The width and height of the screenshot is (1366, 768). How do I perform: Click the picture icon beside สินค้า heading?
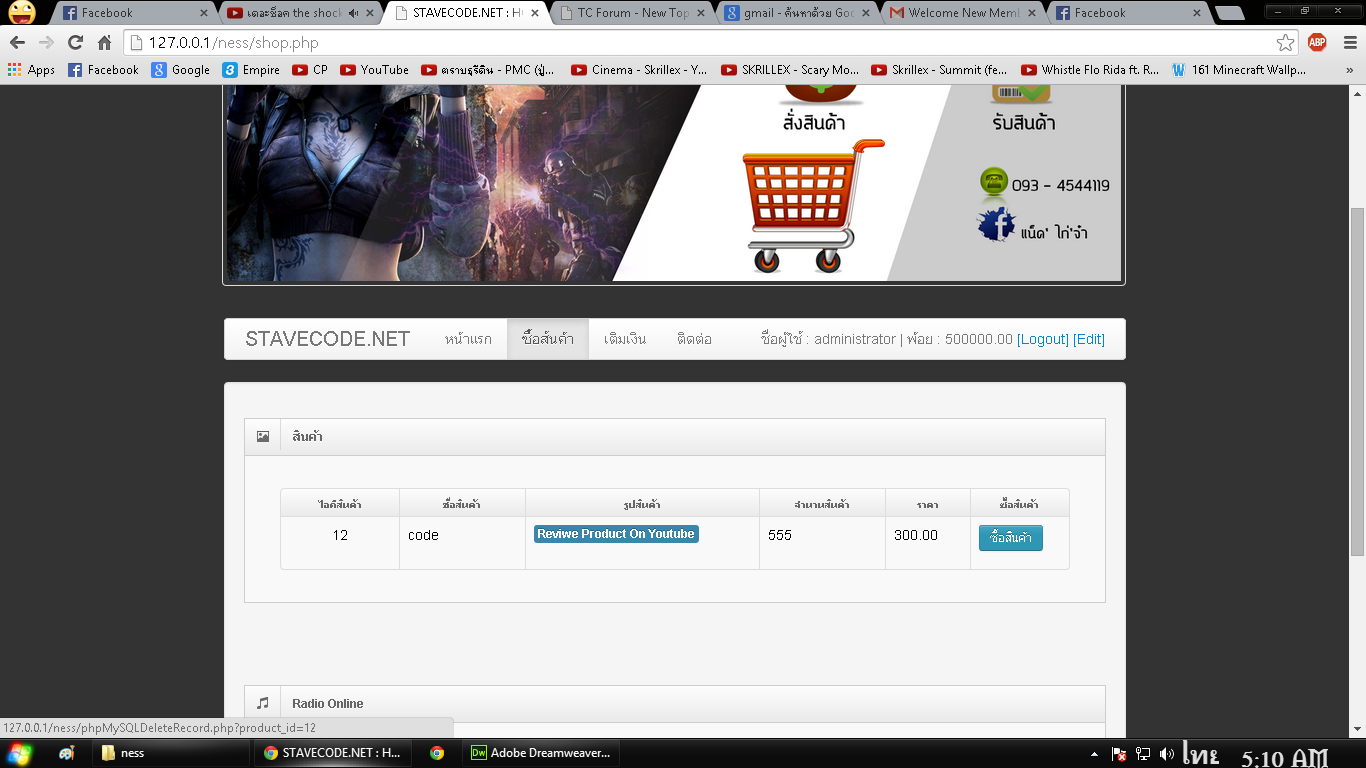coord(263,437)
